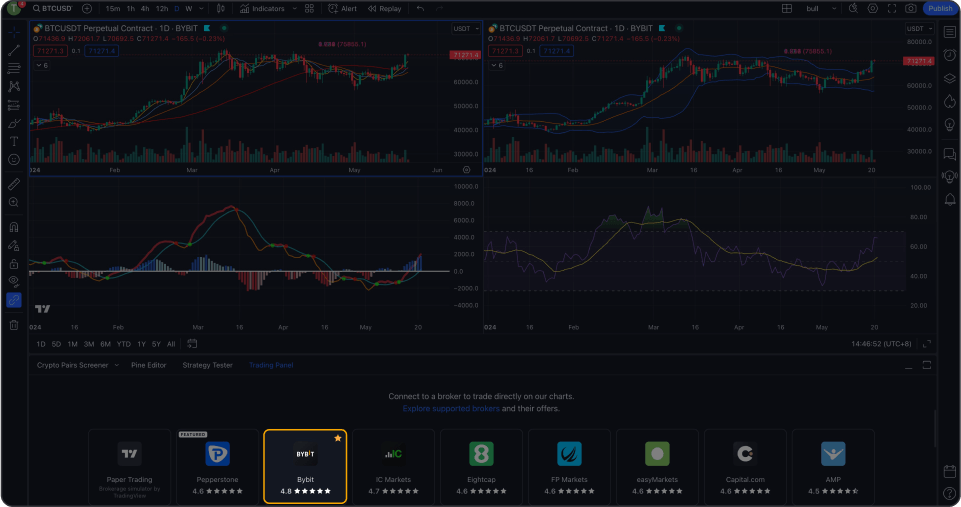
Task: Select the trend line drawing tool
Action: [x=14, y=50]
